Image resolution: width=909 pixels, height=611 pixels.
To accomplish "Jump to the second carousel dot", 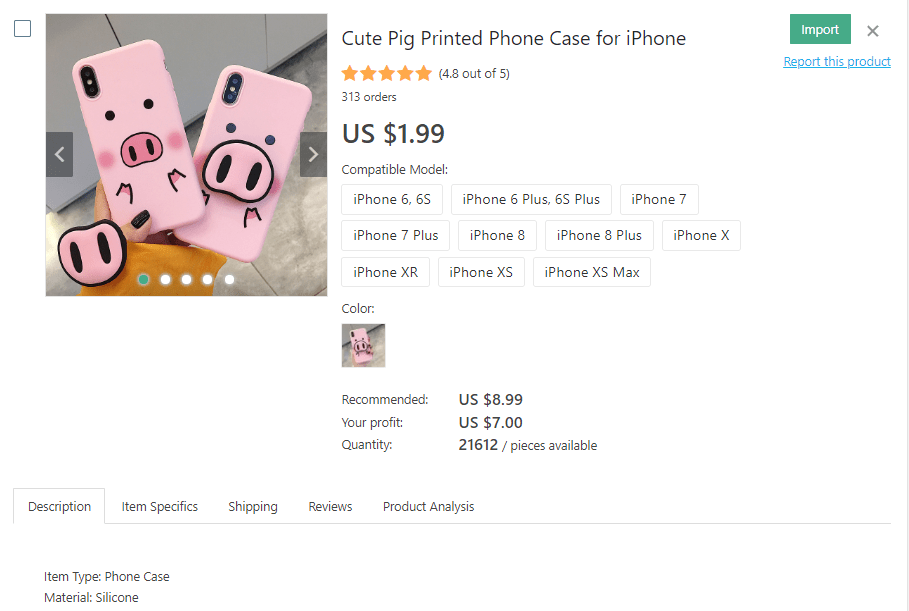I will tap(165, 279).
